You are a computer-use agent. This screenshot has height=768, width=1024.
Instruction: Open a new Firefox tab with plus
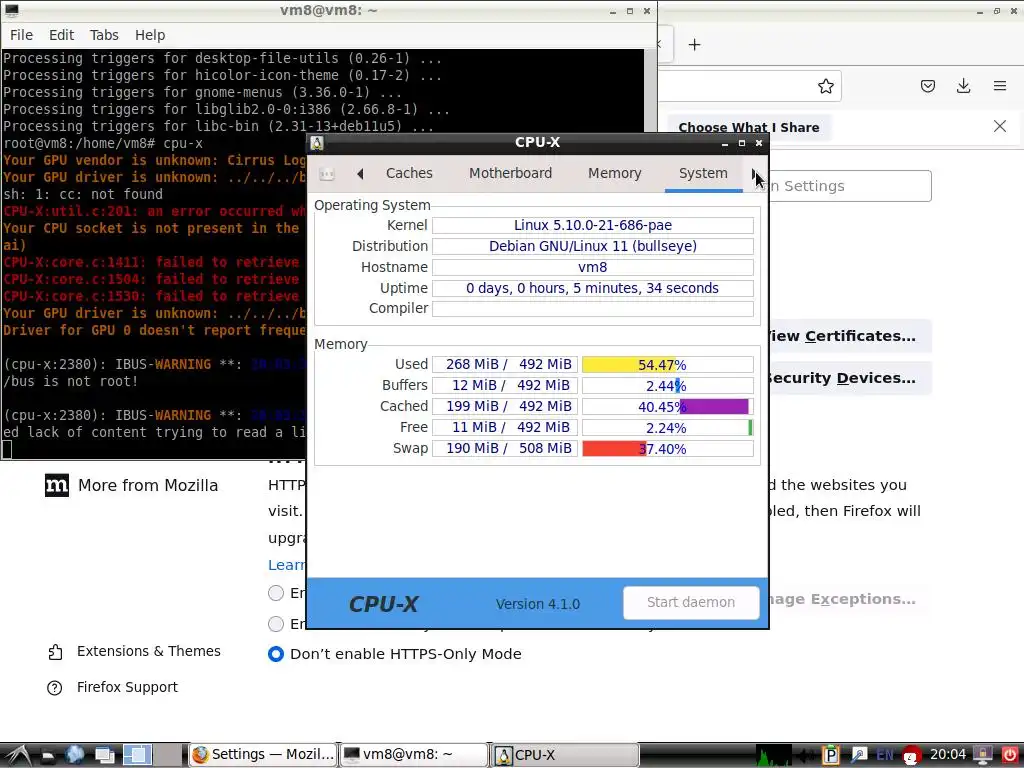[x=695, y=44]
